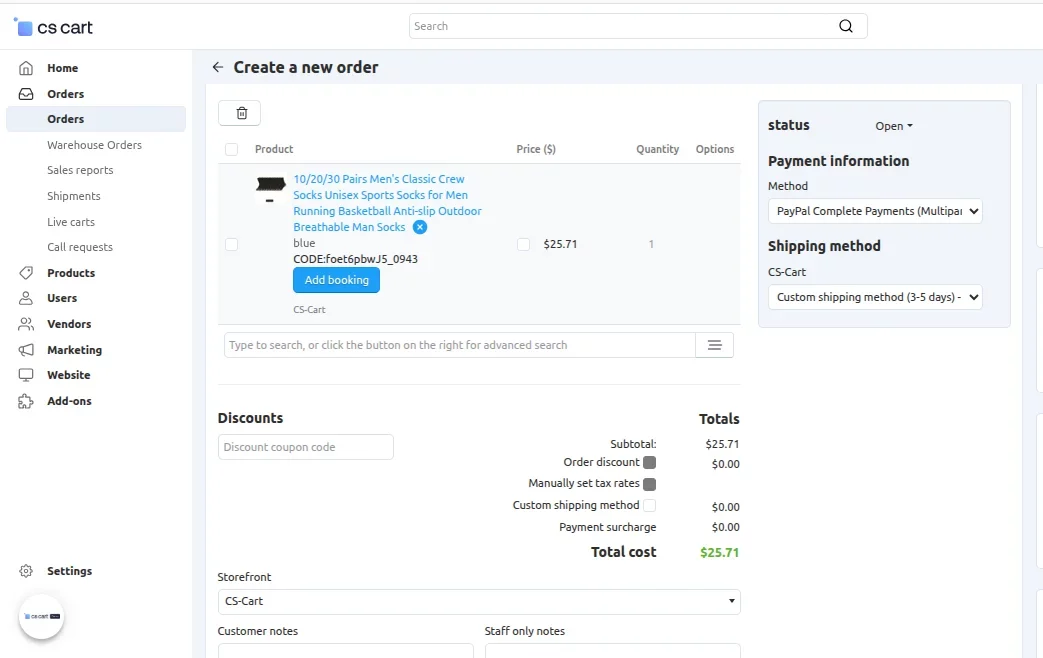This screenshot has height=658, width=1043.
Task: Open the Shipments section
Action: pos(74,195)
